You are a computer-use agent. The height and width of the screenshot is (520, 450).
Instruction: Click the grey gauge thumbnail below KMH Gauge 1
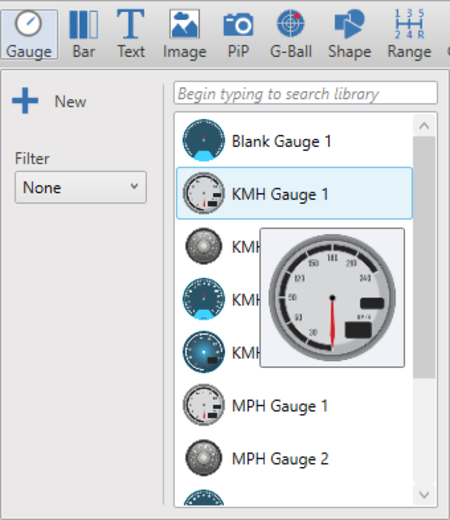click(204, 246)
